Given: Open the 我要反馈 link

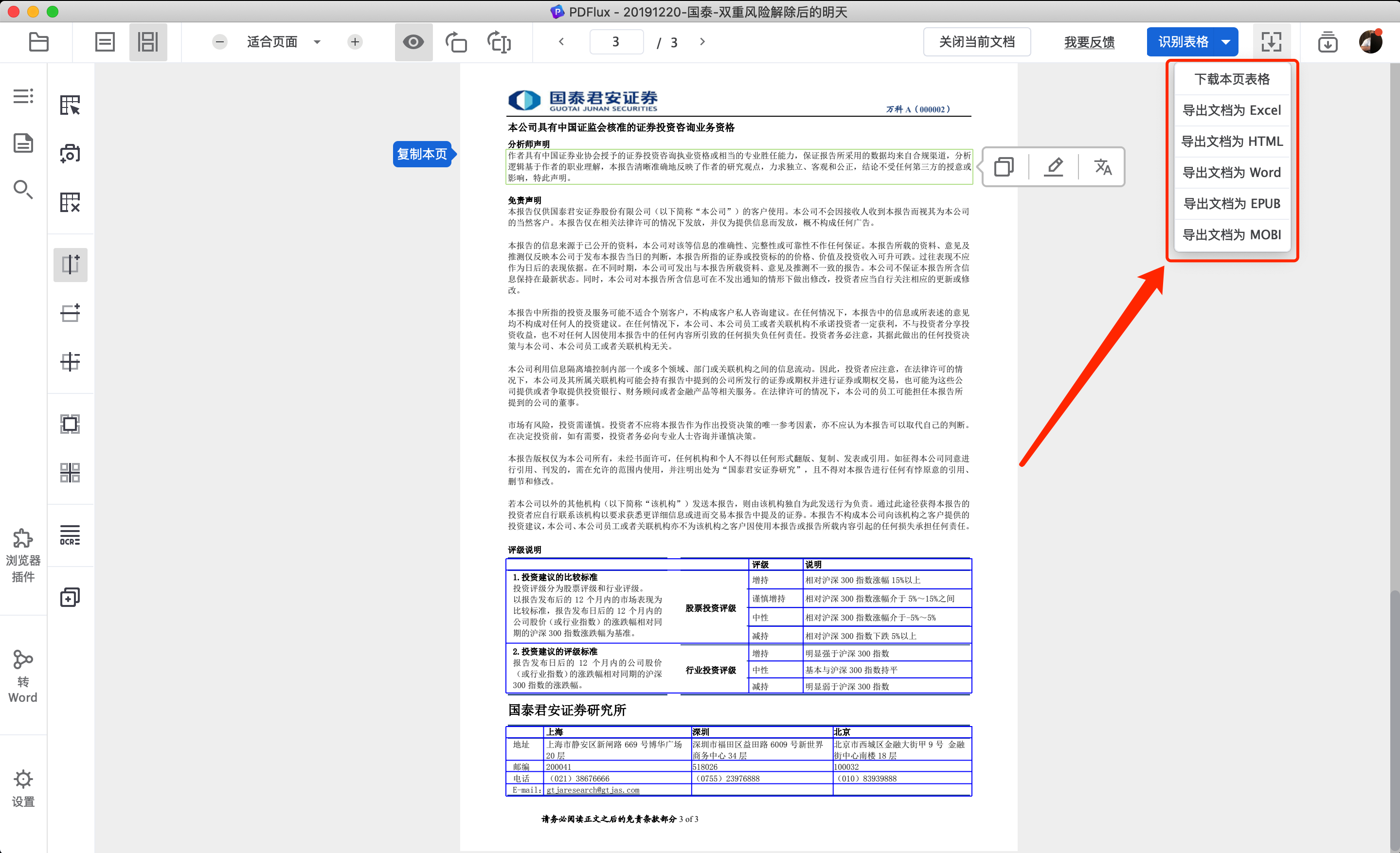Looking at the screenshot, I should click(x=1089, y=42).
